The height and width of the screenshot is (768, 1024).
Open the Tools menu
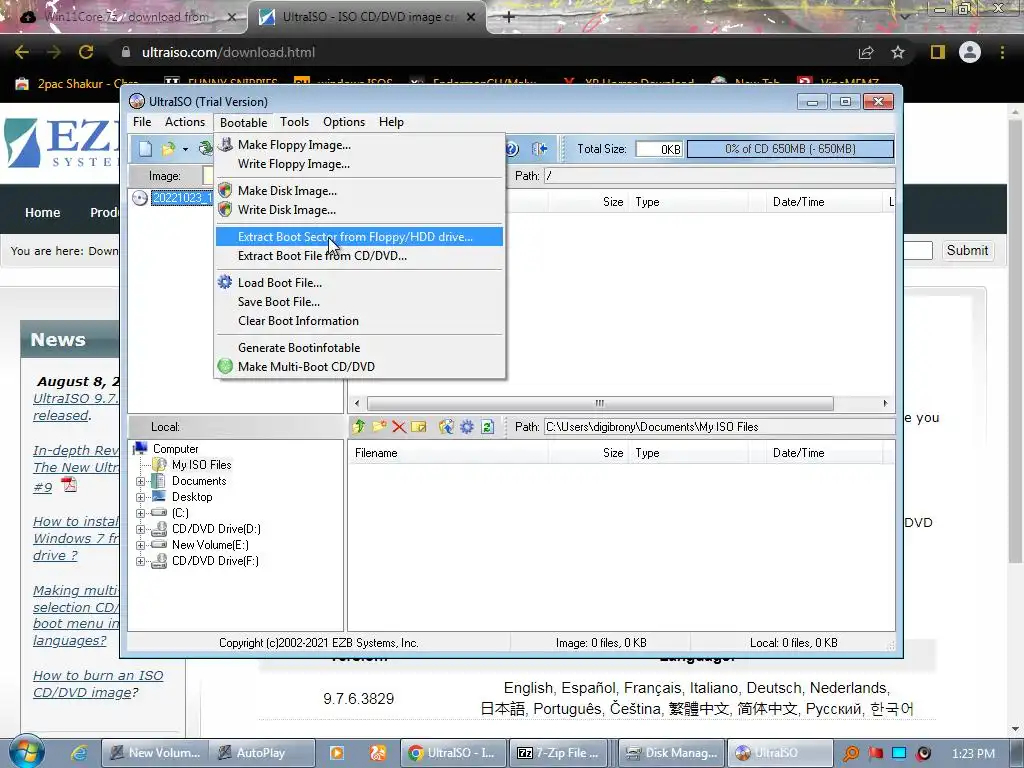click(295, 122)
